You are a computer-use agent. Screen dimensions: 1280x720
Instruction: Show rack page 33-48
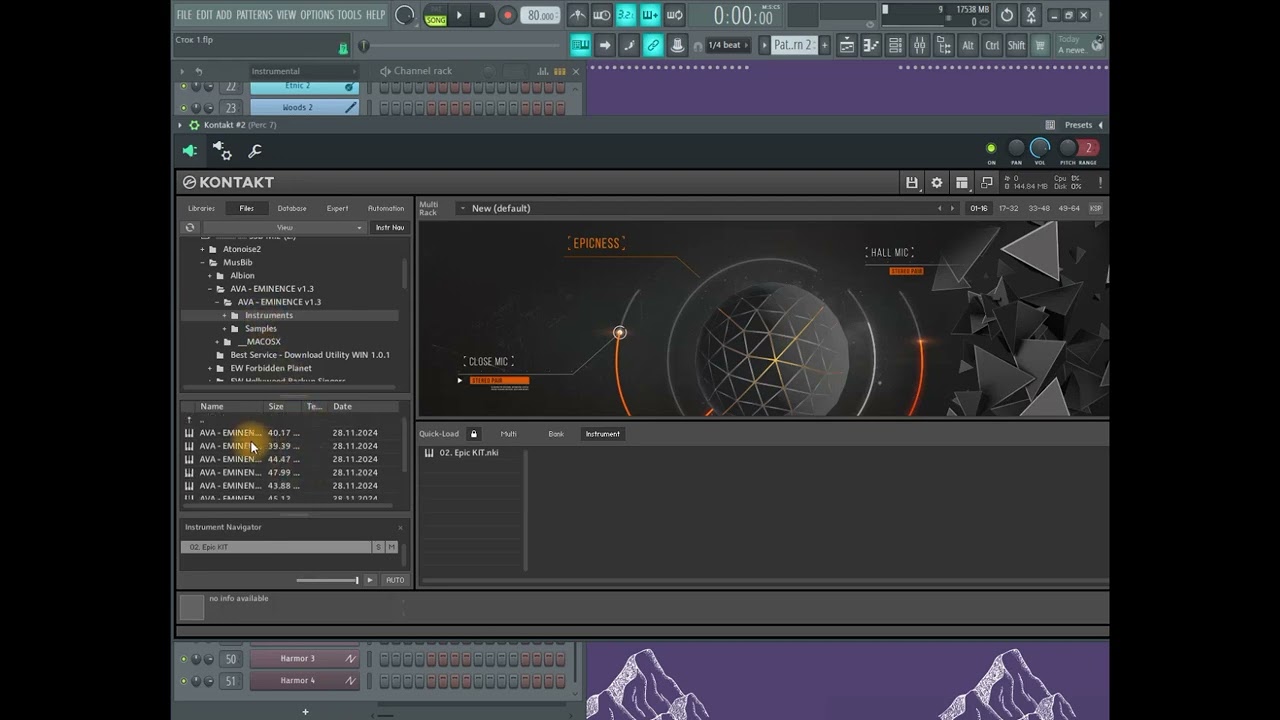point(1039,208)
